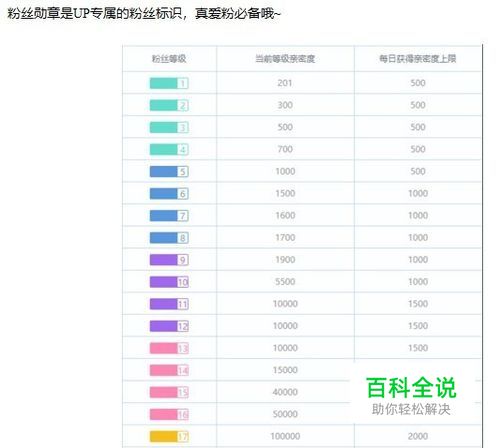Click the intimacy value 1900 for level 9

(285, 260)
